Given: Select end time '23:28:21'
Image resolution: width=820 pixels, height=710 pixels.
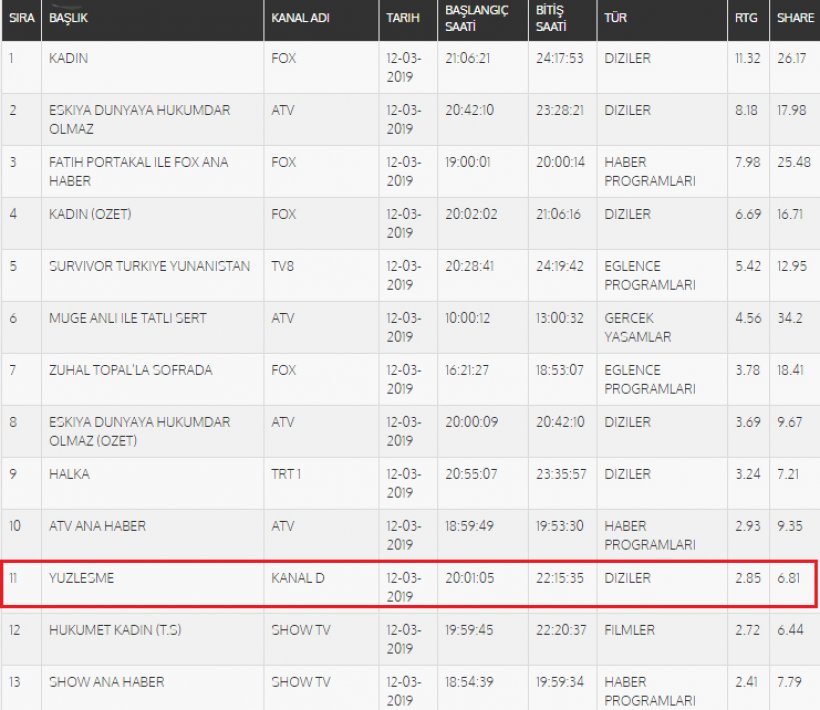Looking at the screenshot, I should pos(560,110).
